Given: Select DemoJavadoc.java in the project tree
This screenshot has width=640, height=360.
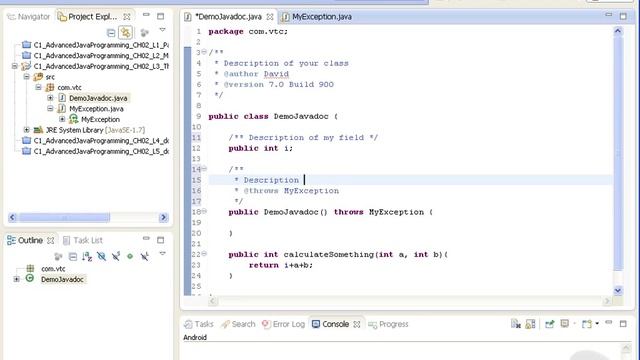Looking at the screenshot, I should 98,98.
